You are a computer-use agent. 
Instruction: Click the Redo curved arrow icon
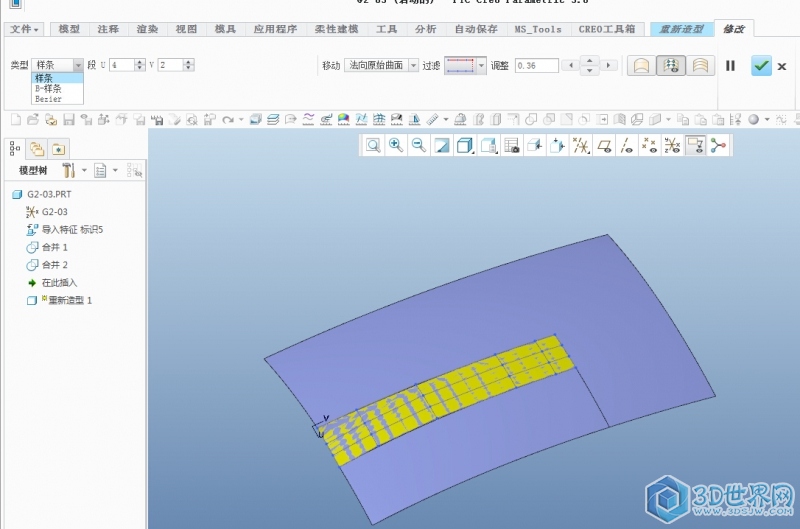pyautogui.click(x=228, y=120)
